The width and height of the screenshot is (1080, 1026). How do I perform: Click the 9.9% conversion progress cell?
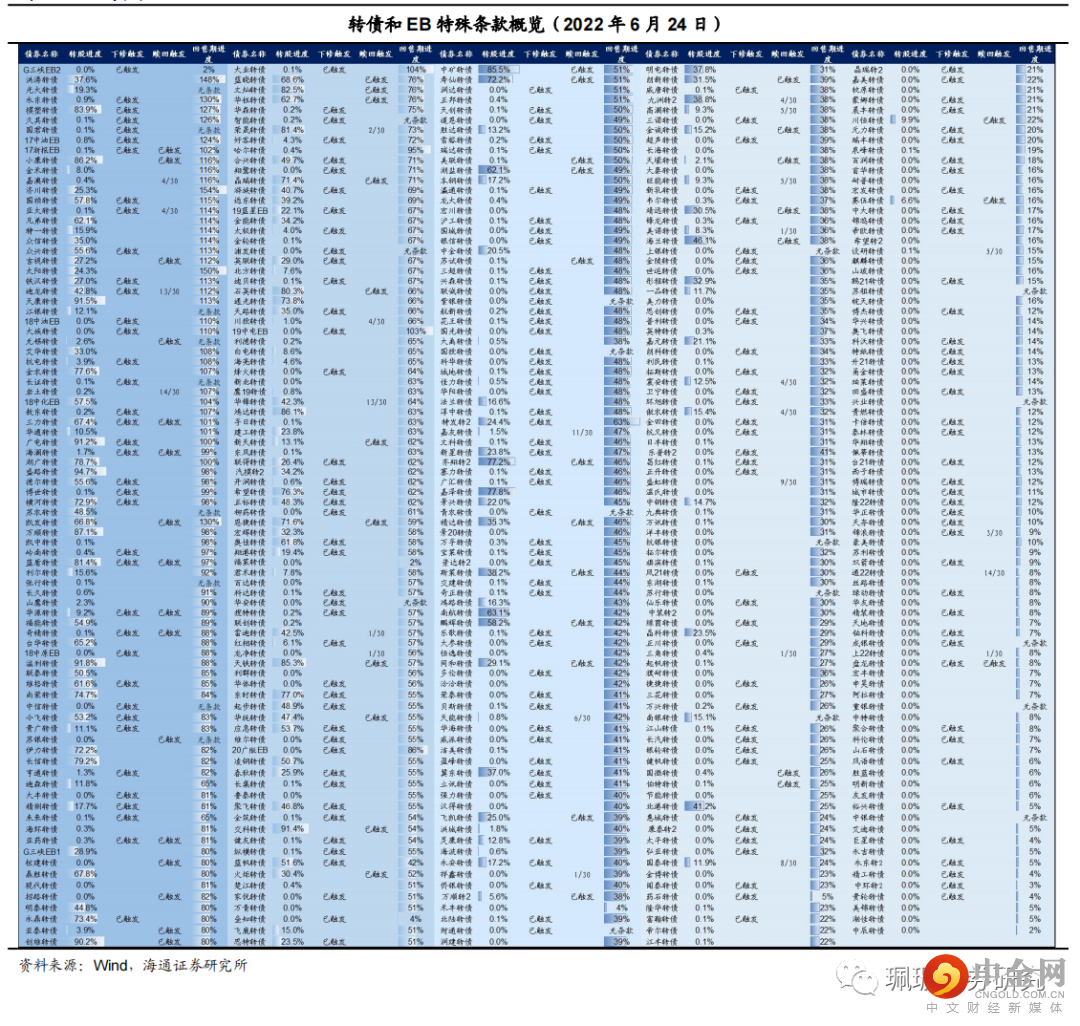pyautogui.click(x=911, y=120)
